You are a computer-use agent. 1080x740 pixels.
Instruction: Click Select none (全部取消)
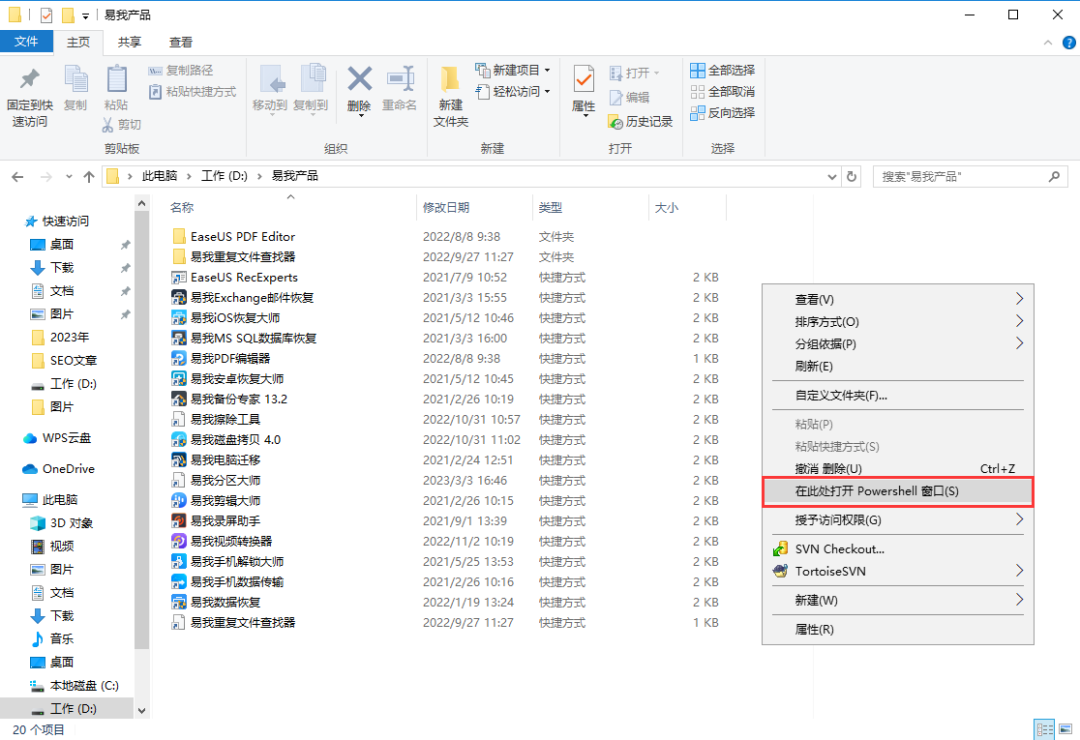723,92
